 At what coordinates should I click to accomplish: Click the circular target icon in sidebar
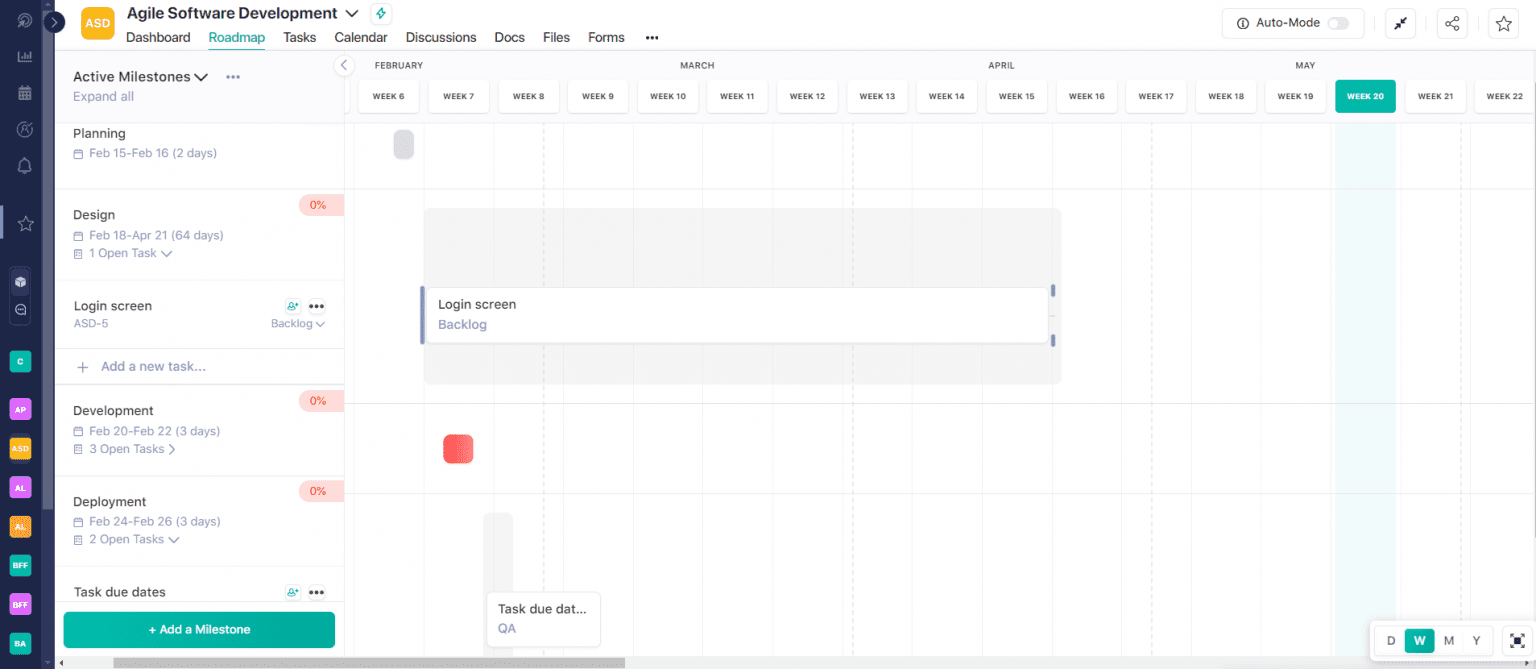pyautogui.click(x=25, y=129)
